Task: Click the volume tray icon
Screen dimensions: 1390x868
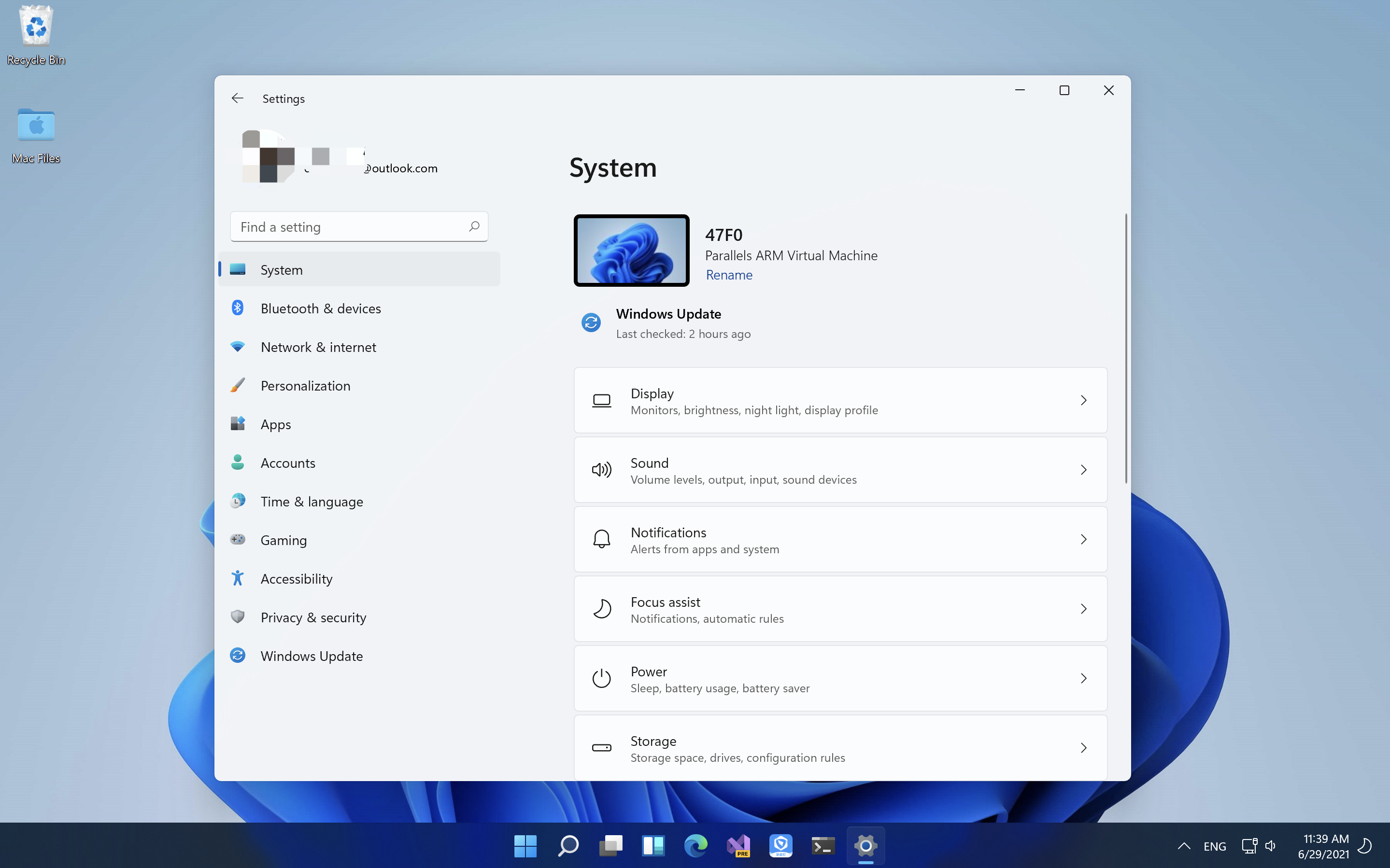Action: 1271,846
